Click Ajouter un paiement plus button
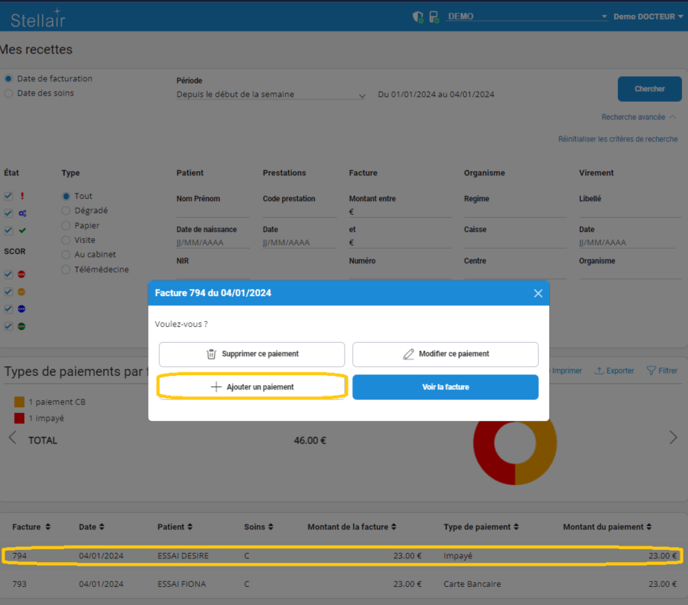The width and height of the screenshot is (688, 605). coord(252,387)
